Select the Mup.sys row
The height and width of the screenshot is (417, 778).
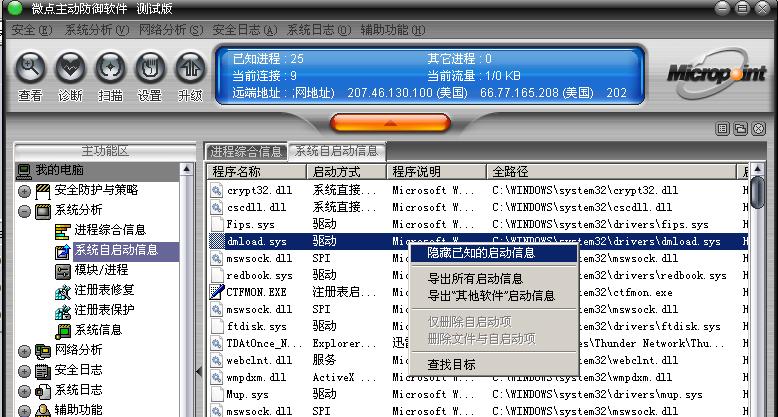478,395
